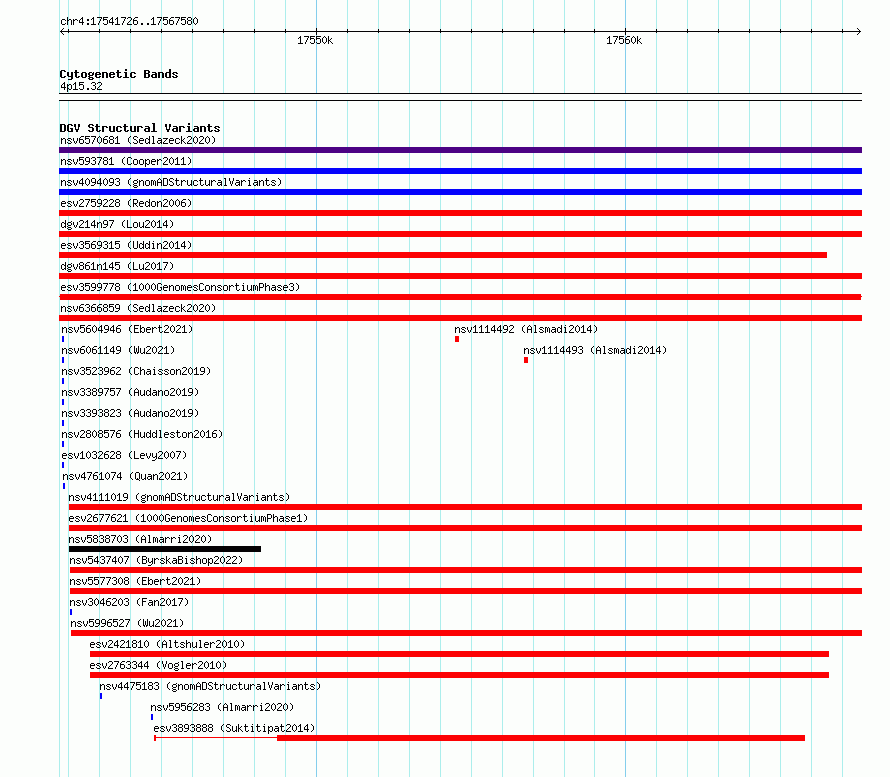Click the DGV Structural Variants track title
The width and height of the screenshot is (890, 777).
pos(140,128)
